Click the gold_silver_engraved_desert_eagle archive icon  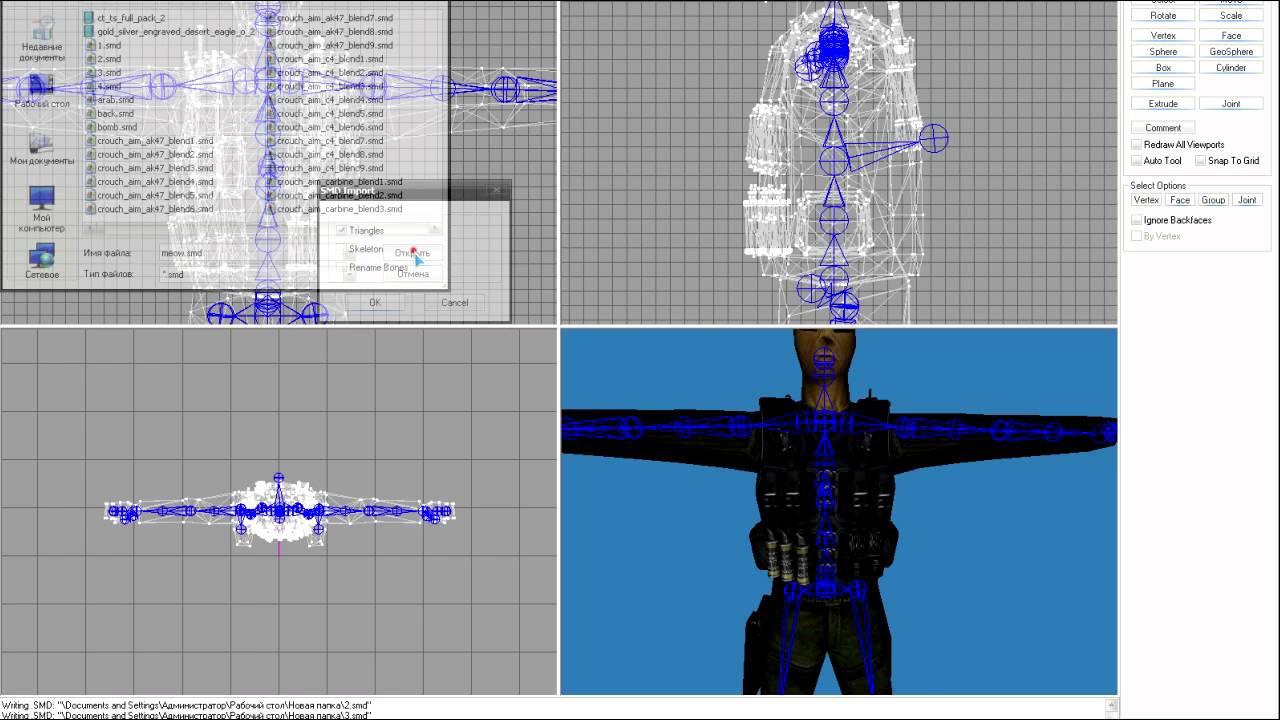point(89,32)
